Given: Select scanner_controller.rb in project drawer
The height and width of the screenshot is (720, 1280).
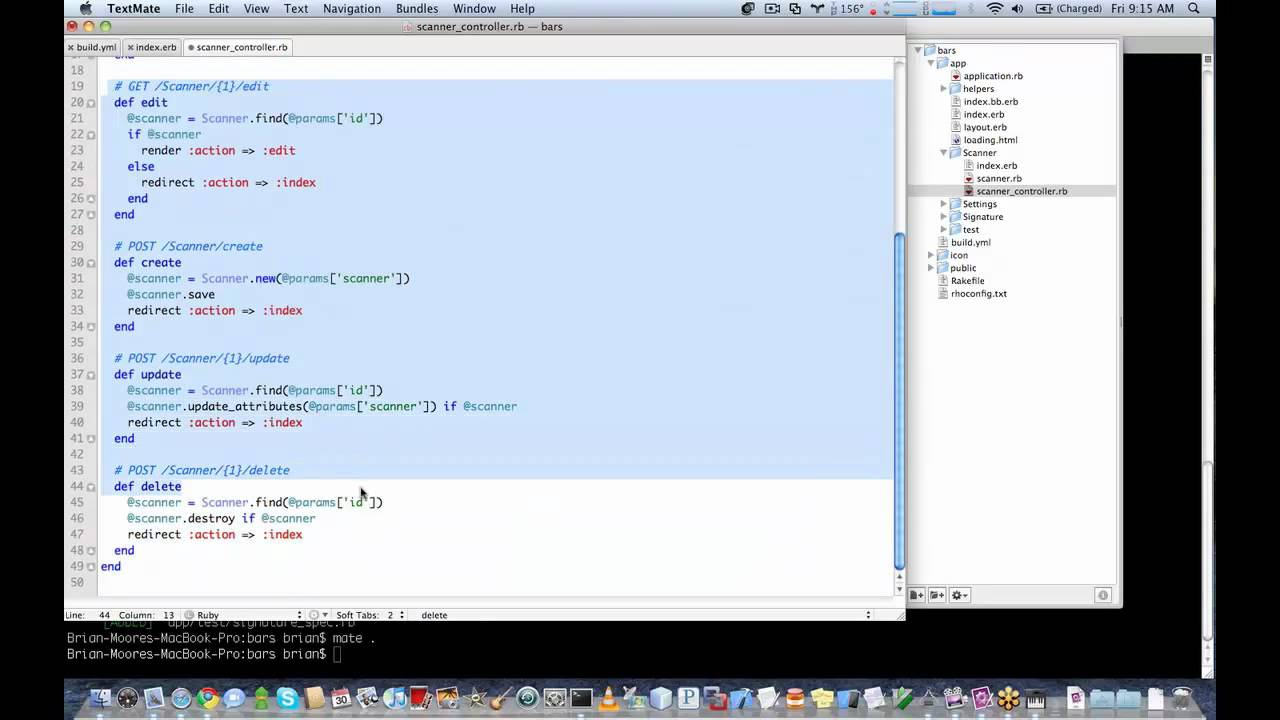Looking at the screenshot, I should pos(1022,191).
